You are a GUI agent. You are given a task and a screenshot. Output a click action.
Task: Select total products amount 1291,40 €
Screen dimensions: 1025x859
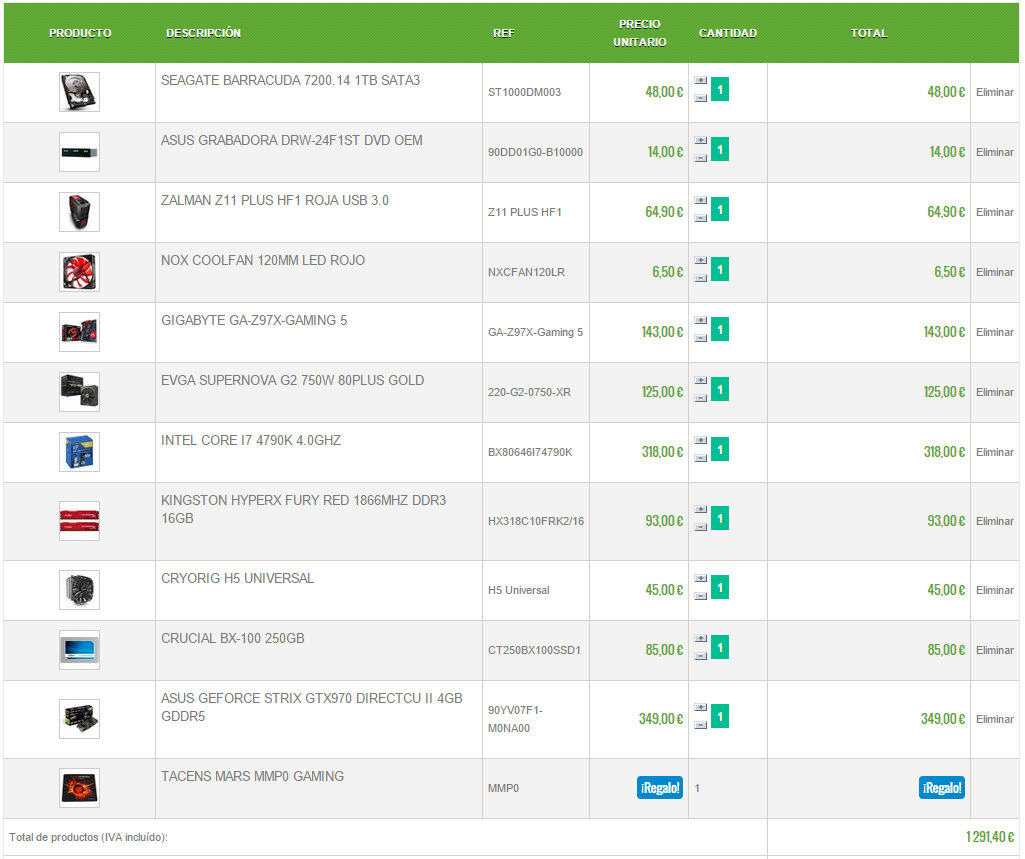(990, 837)
